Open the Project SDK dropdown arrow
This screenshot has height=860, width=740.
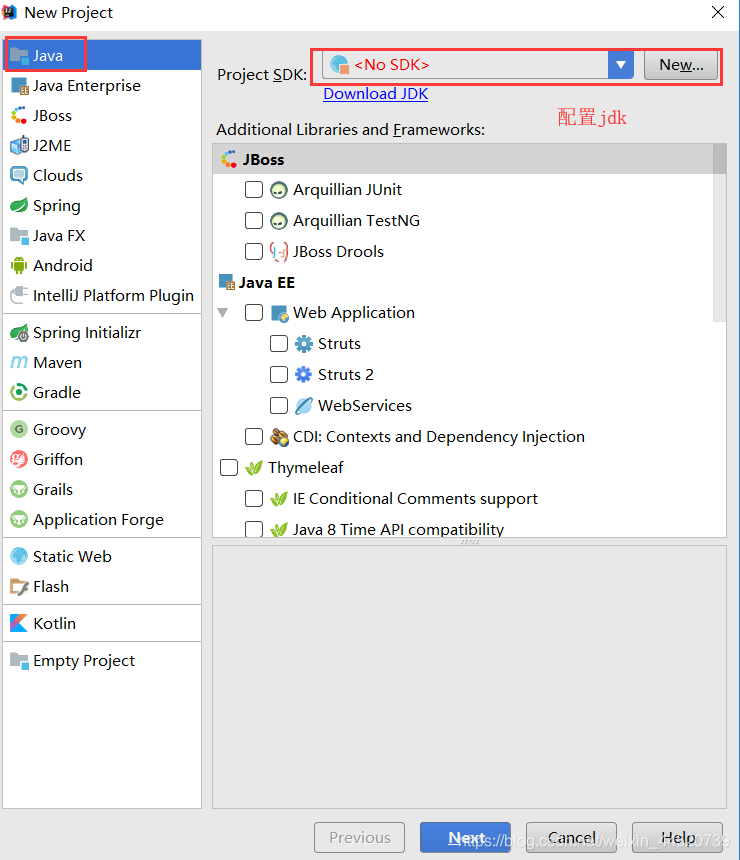pos(620,65)
